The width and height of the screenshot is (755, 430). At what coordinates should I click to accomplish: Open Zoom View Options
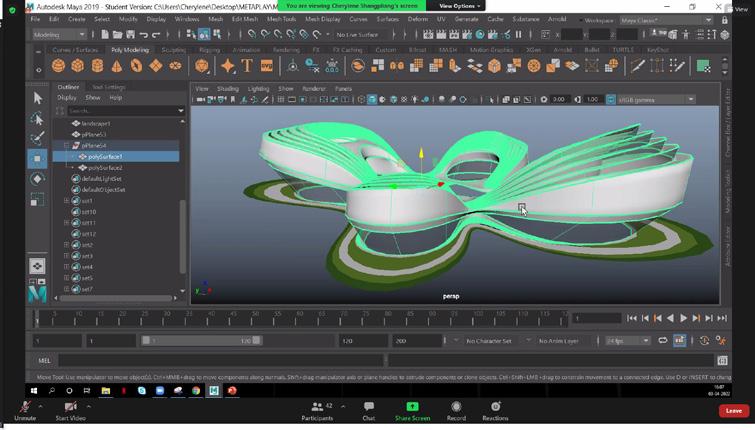pos(460,6)
